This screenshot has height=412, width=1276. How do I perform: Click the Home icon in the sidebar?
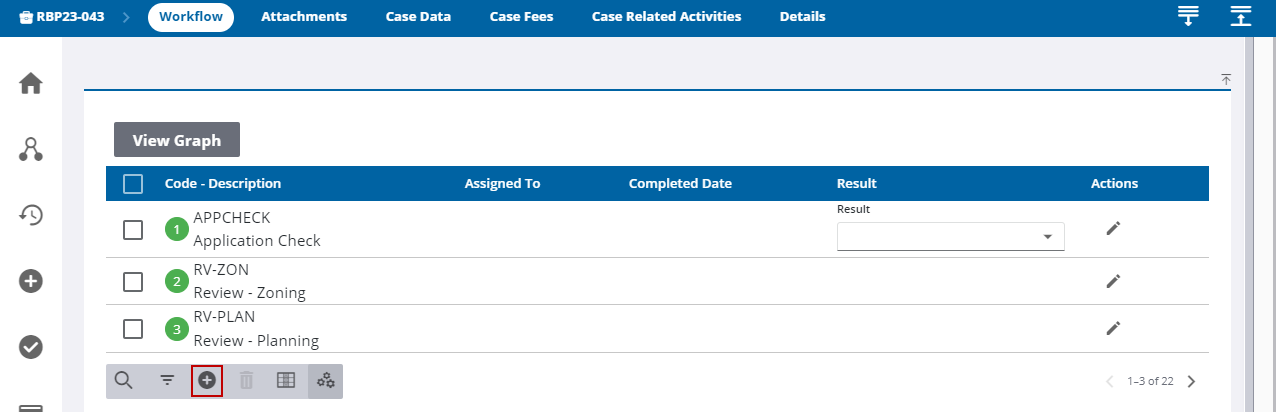pos(31,84)
